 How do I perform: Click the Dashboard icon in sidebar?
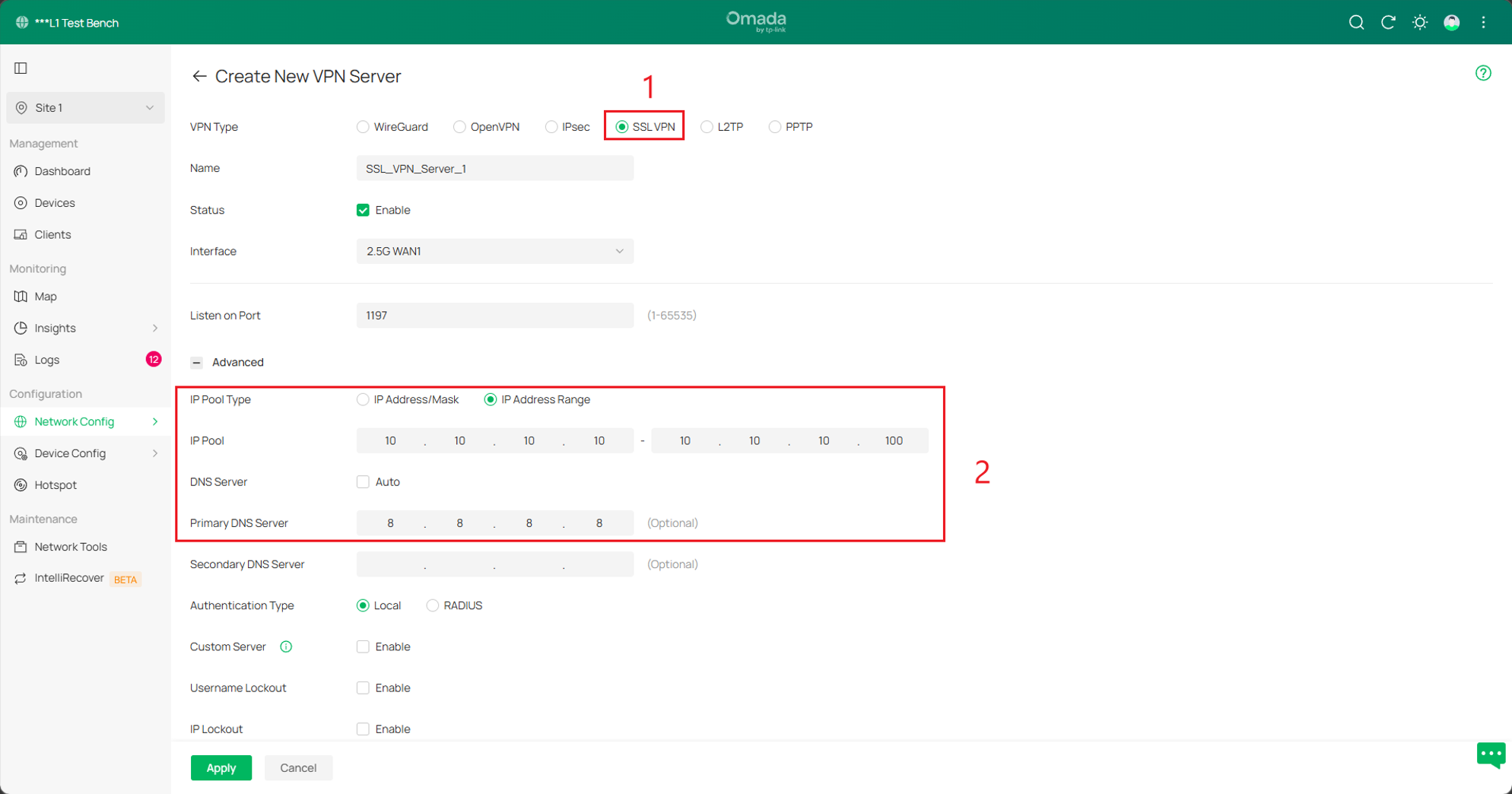coord(21,171)
